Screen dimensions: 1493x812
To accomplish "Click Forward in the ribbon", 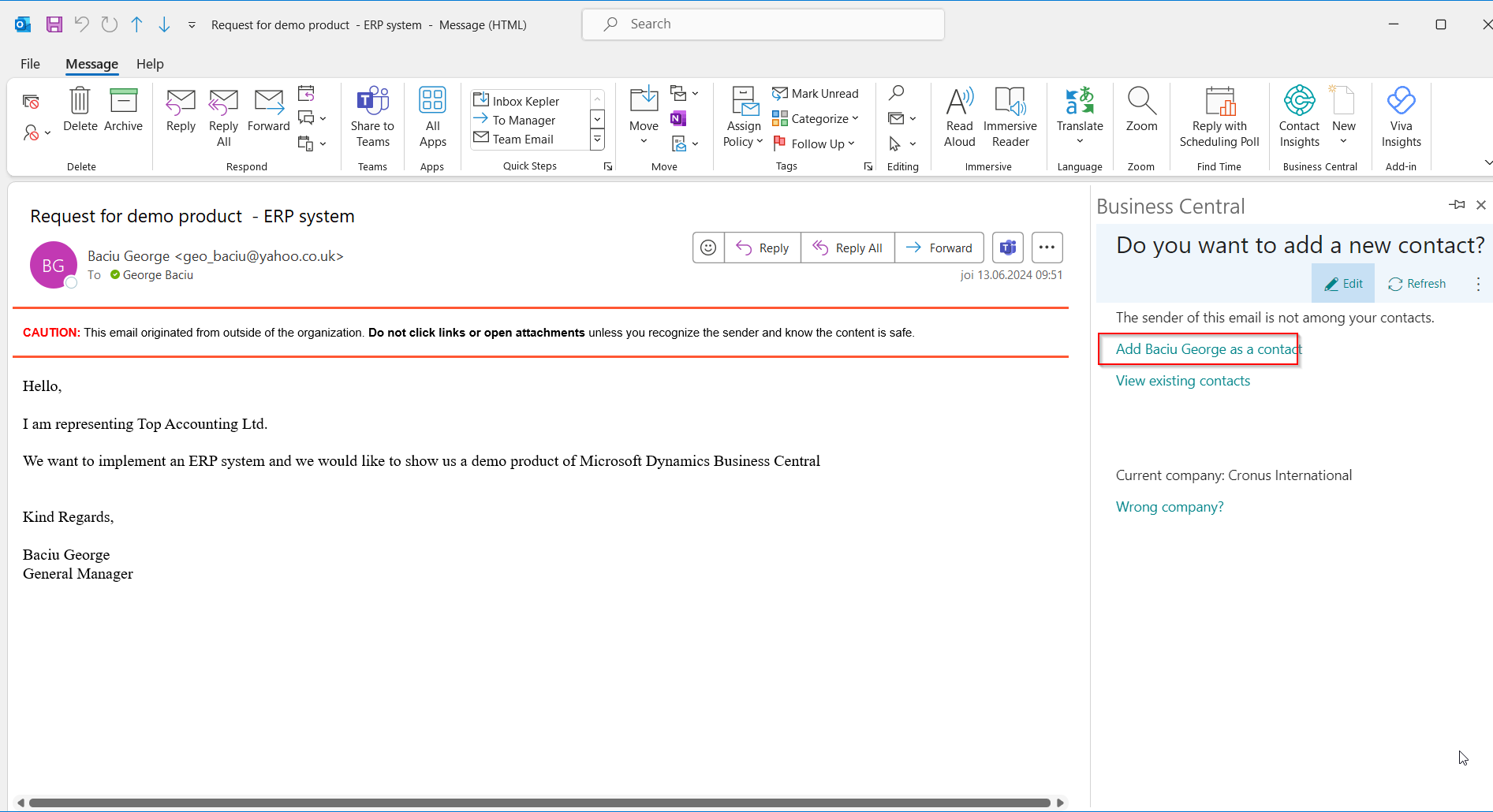I will click(268, 110).
